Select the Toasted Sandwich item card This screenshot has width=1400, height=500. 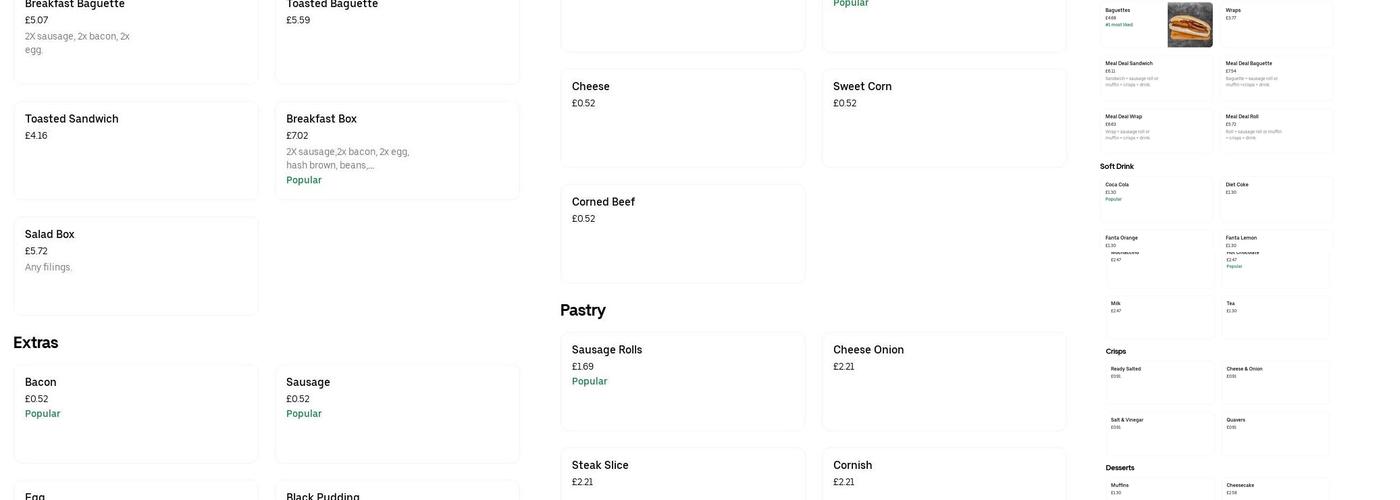pyautogui.click(x=136, y=149)
